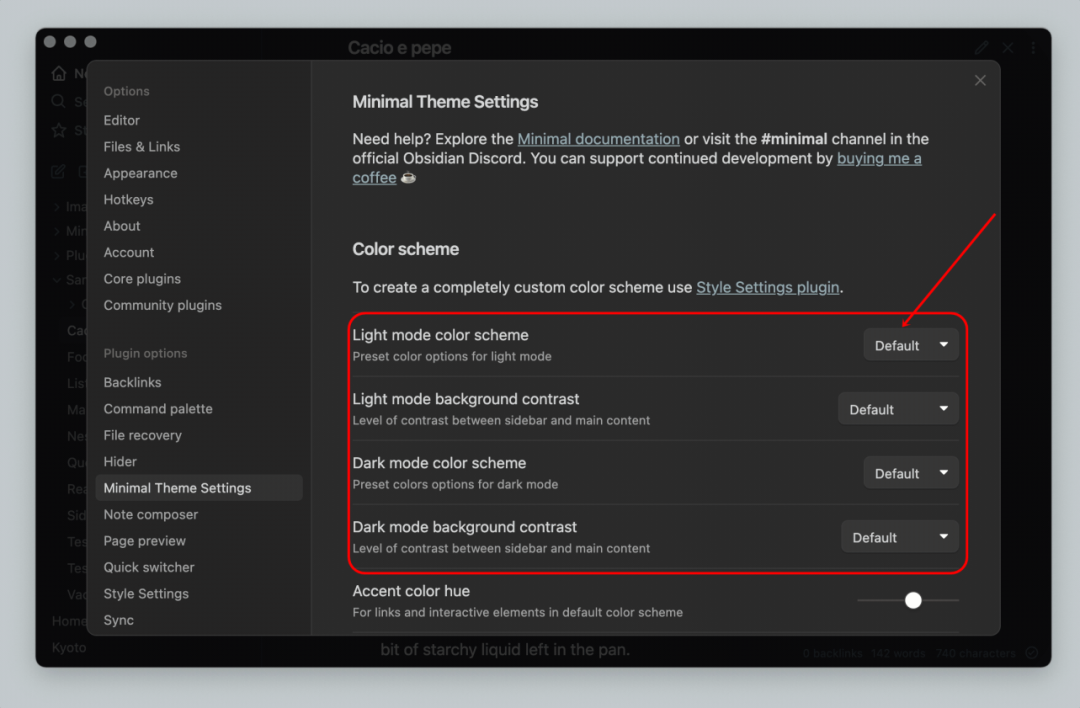Close the settings dialog with the X
This screenshot has height=708, width=1080.
[x=980, y=80]
